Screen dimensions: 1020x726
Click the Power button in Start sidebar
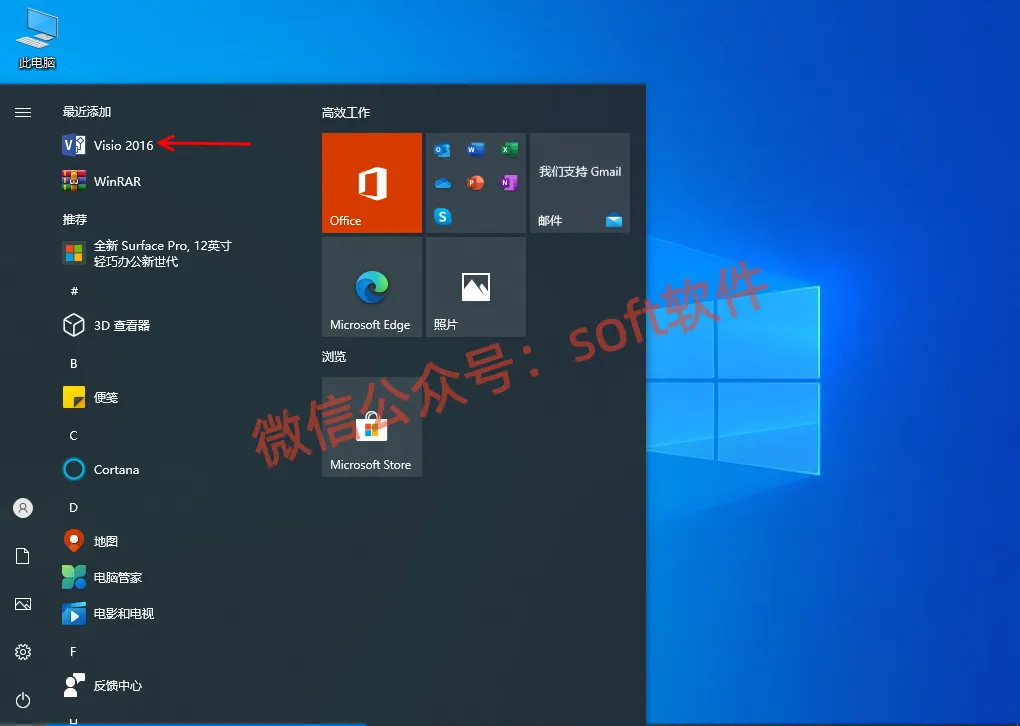pyautogui.click(x=23, y=700)
